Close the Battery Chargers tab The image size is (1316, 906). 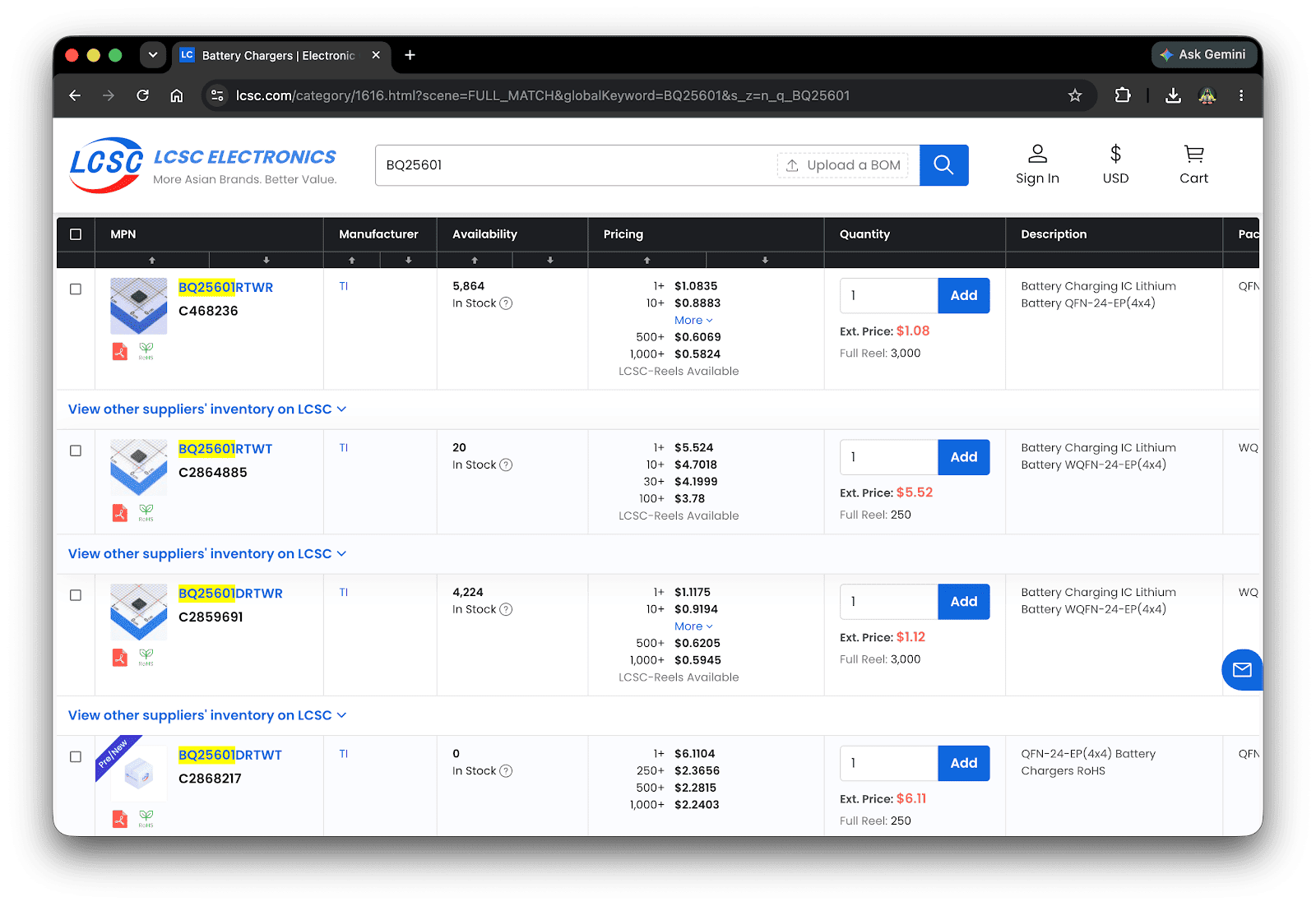click(x=376, y=55)
